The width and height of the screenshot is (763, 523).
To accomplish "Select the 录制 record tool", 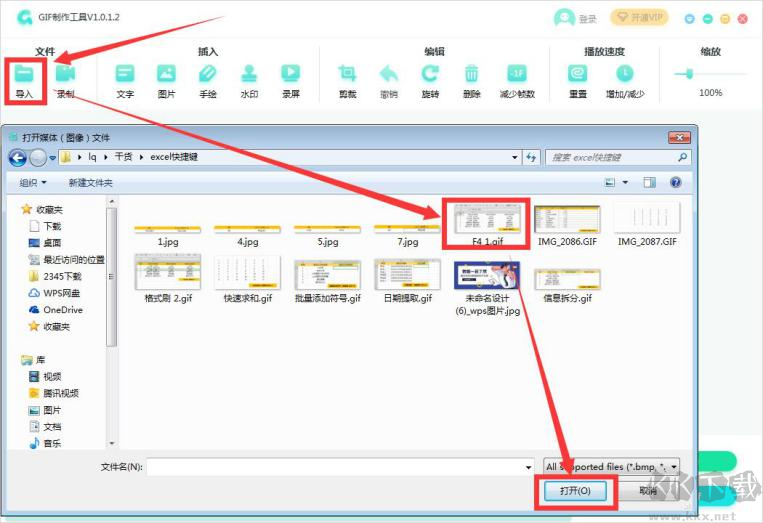I will click(x=65, y=74).
